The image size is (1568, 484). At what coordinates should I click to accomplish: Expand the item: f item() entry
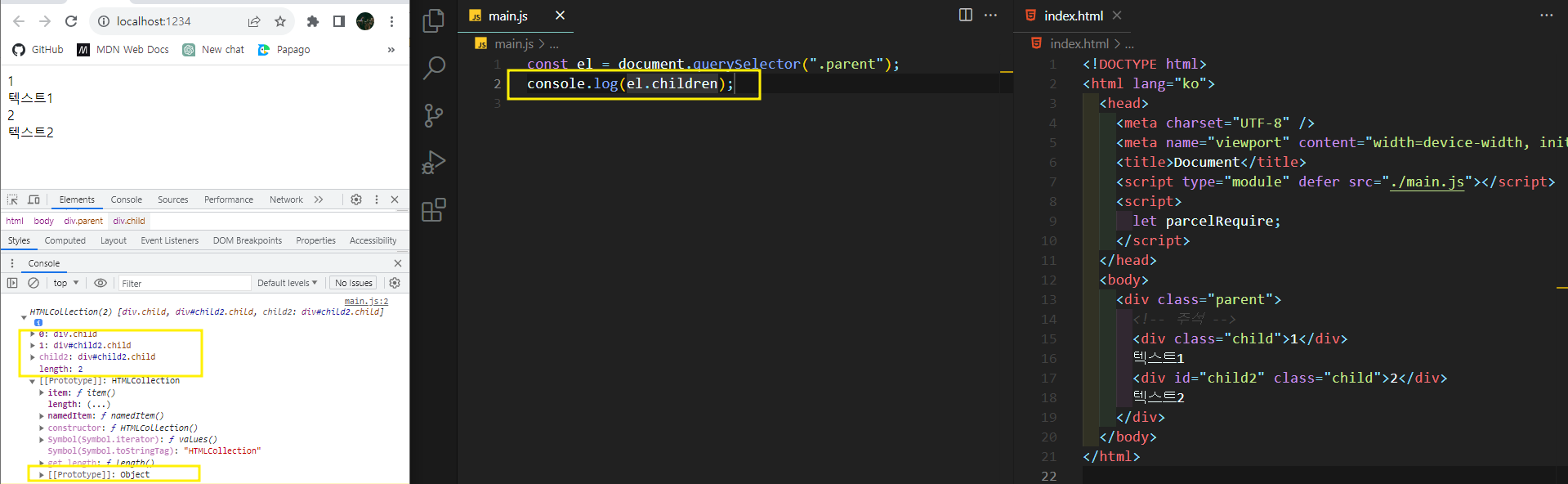click(x=42, y=392)
